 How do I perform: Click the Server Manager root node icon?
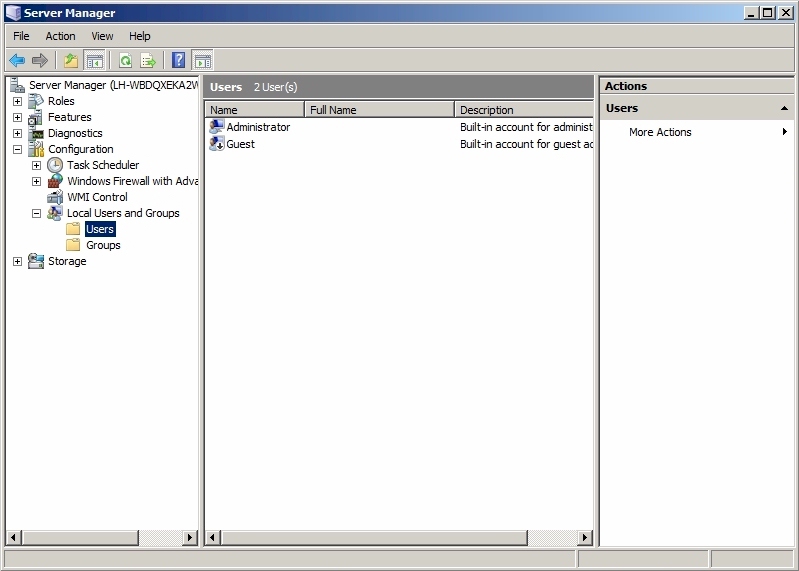(x=17, y=85)
